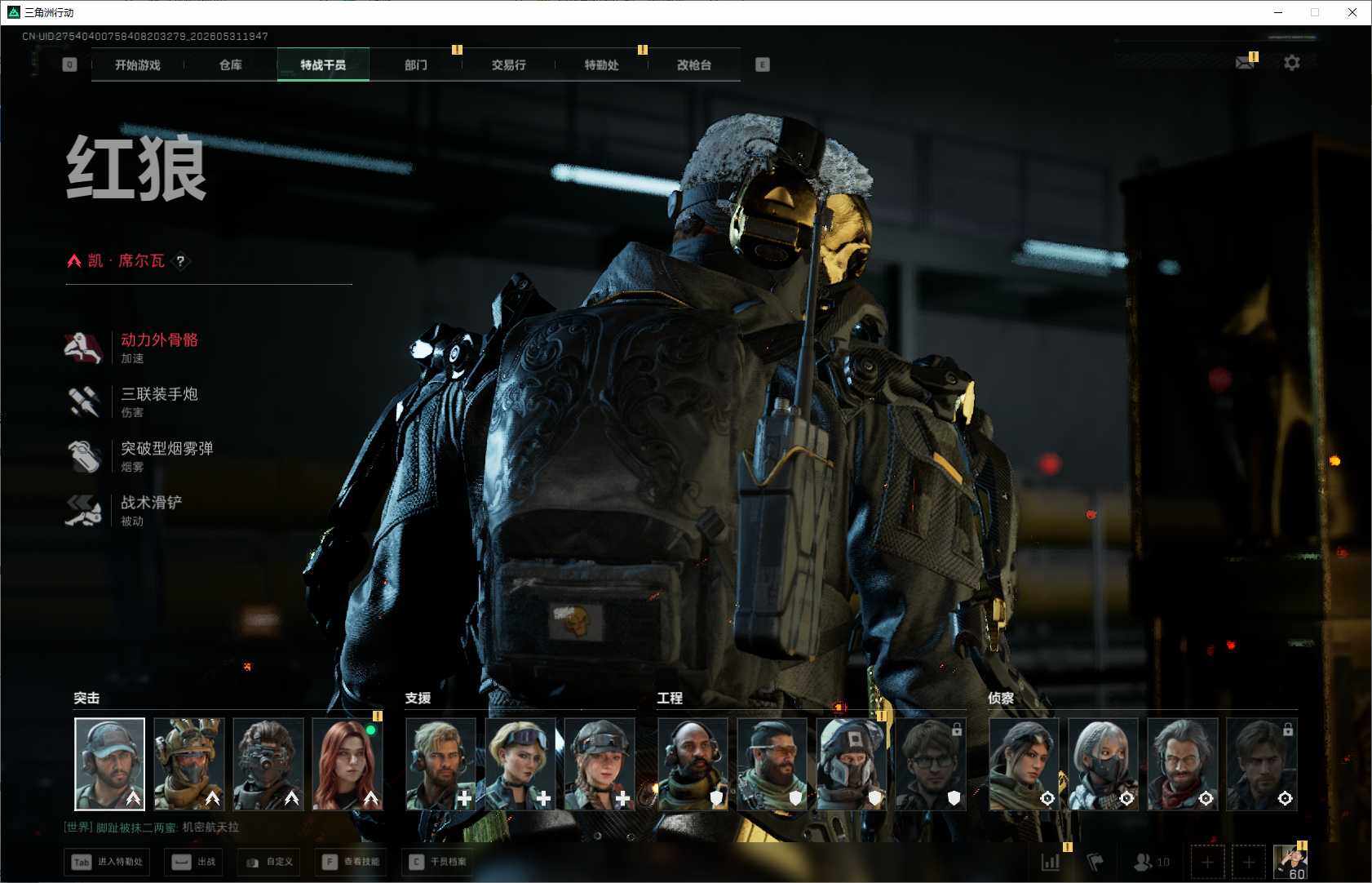Click the 突击 assault category label
Screen dimensions: 1372x883
(86, 698)
